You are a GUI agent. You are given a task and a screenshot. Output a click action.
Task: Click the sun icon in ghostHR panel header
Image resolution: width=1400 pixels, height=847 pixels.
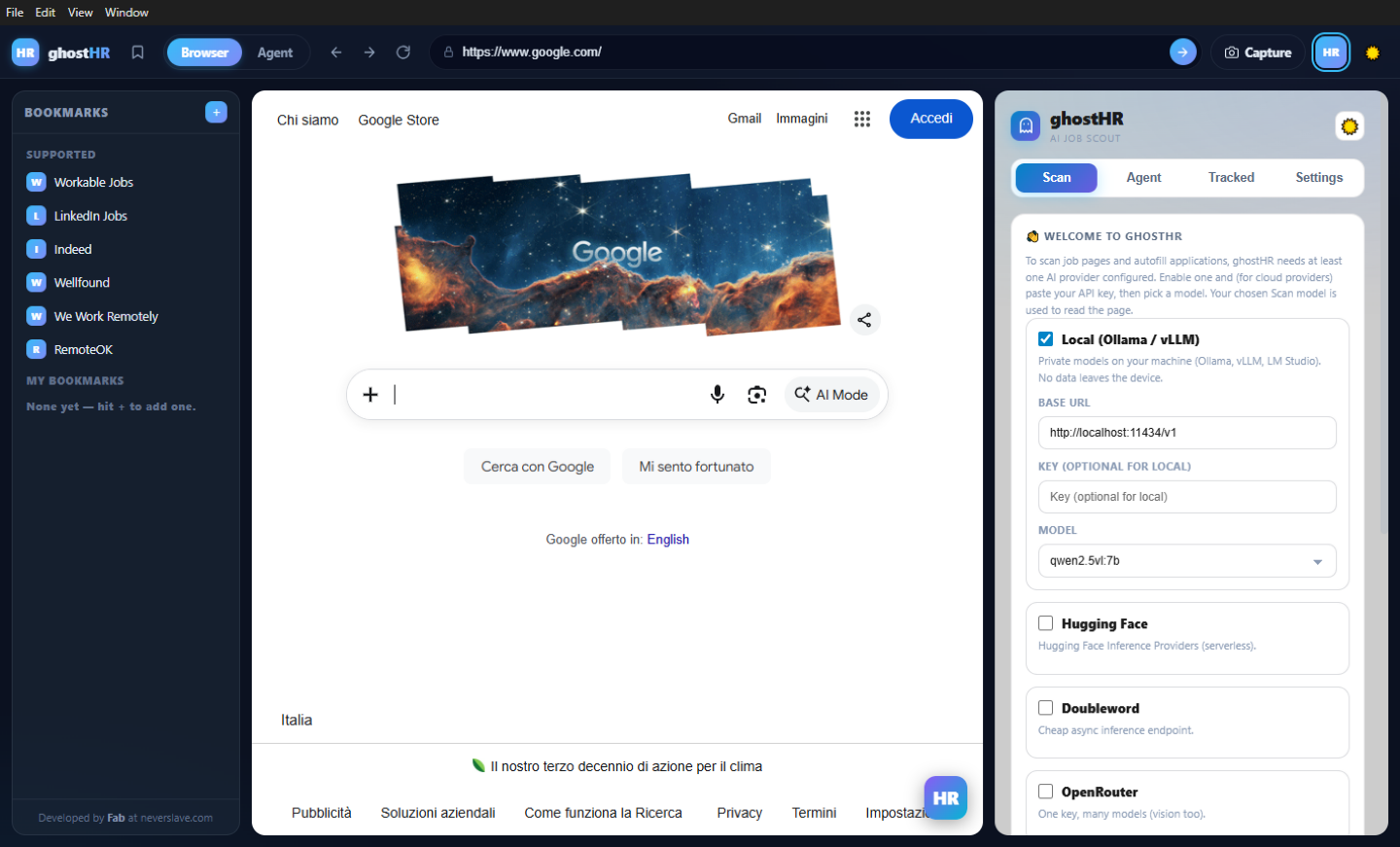[1349, 126]
